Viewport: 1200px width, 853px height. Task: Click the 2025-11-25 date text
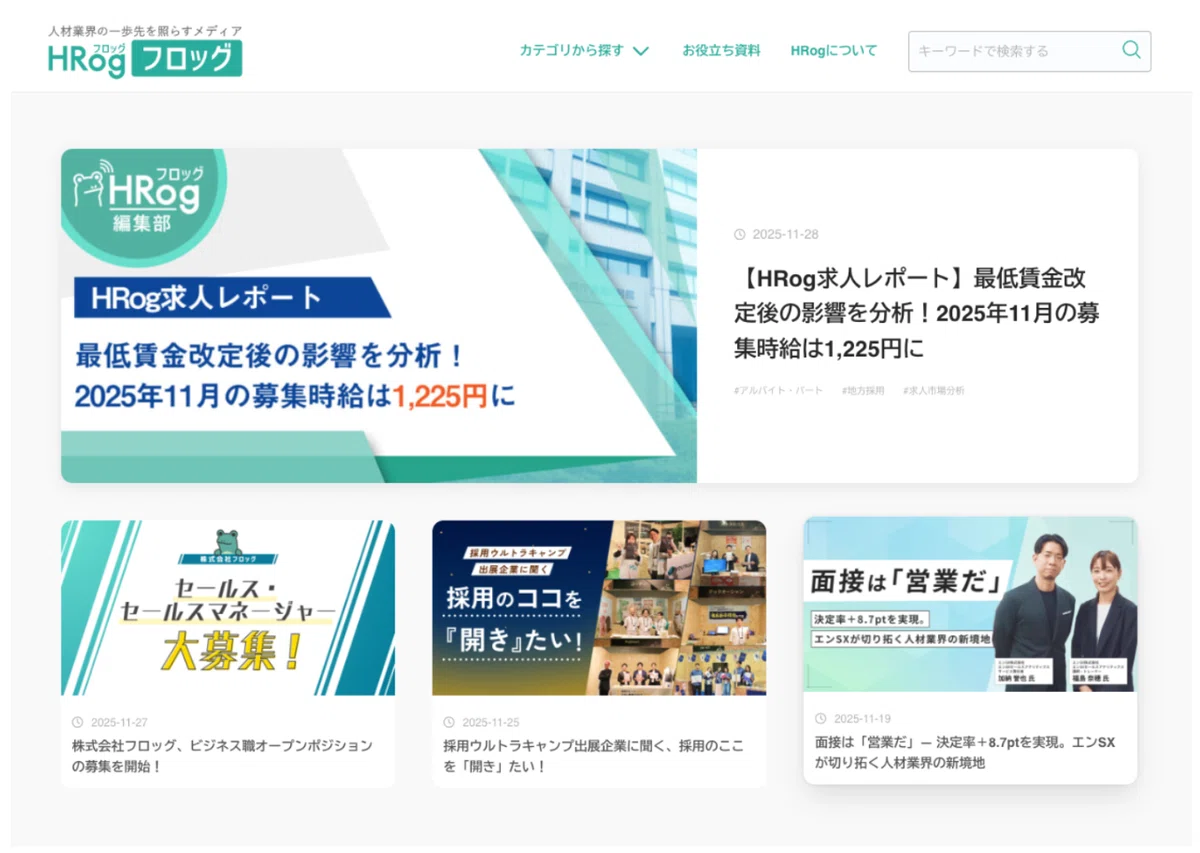(x=491, y=722)
